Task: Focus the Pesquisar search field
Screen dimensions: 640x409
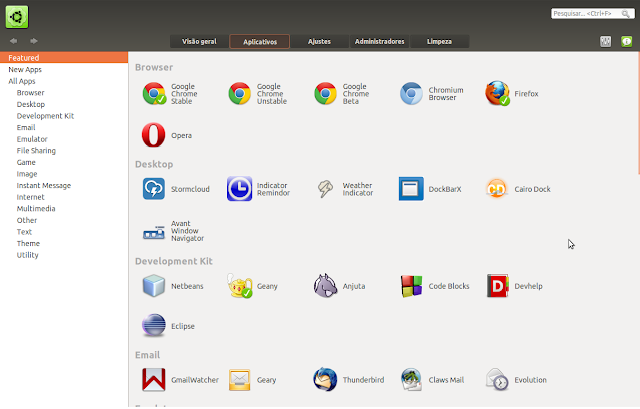Action: [x=592, y=14]
